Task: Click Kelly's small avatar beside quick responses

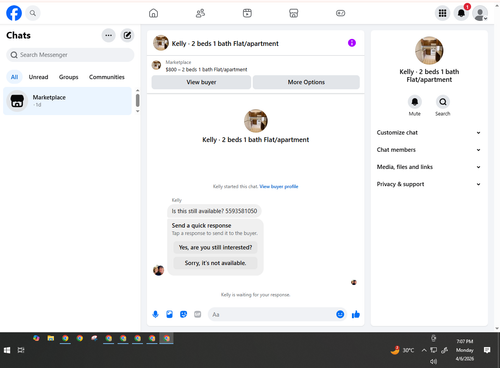Action: (158, 270)
